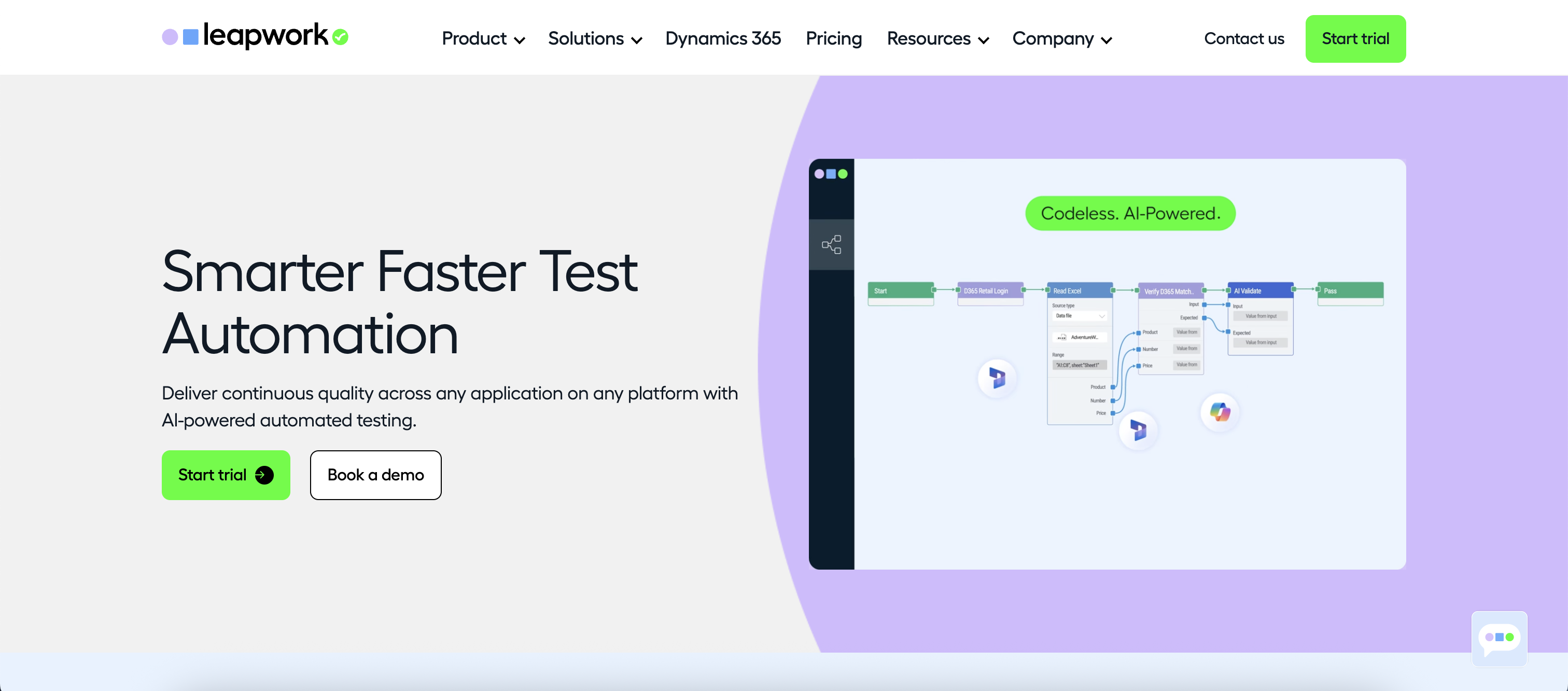
Task: Click the Codeless. AI-Powered. green badge
Action: coord(1130,214)
